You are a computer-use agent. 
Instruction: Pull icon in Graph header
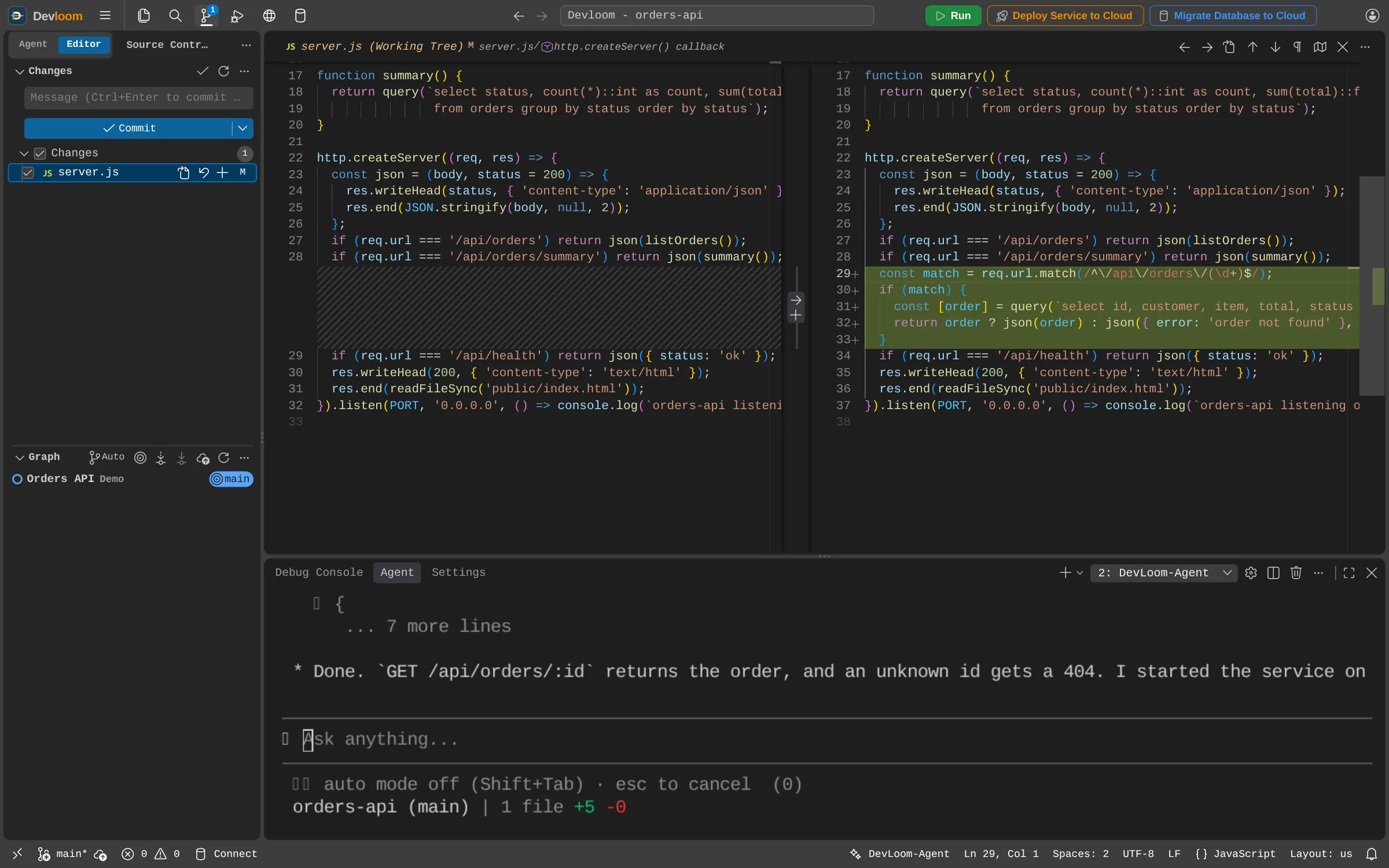coord(182,458)
